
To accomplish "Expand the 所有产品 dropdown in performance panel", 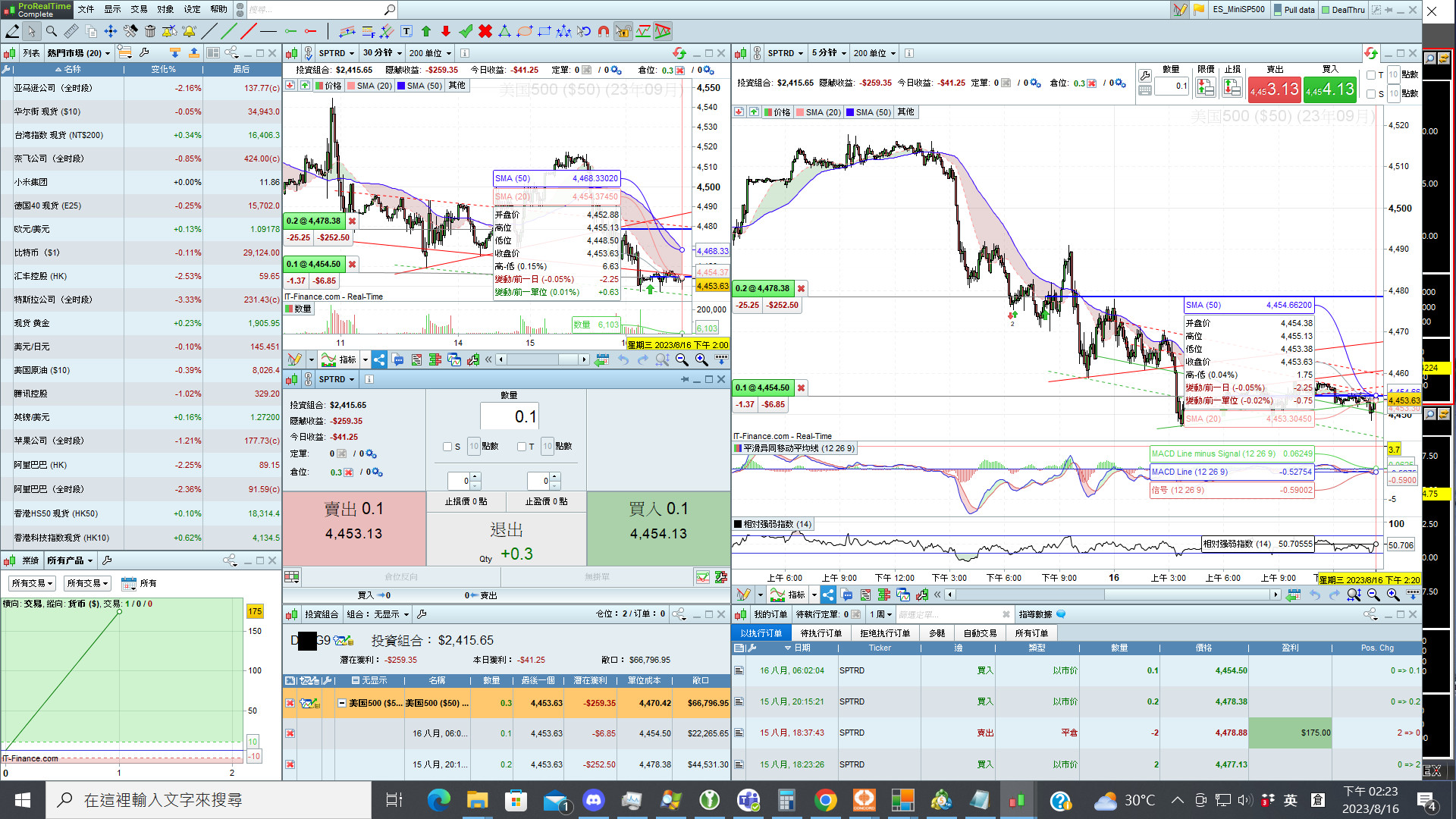I will pos(70,561).
